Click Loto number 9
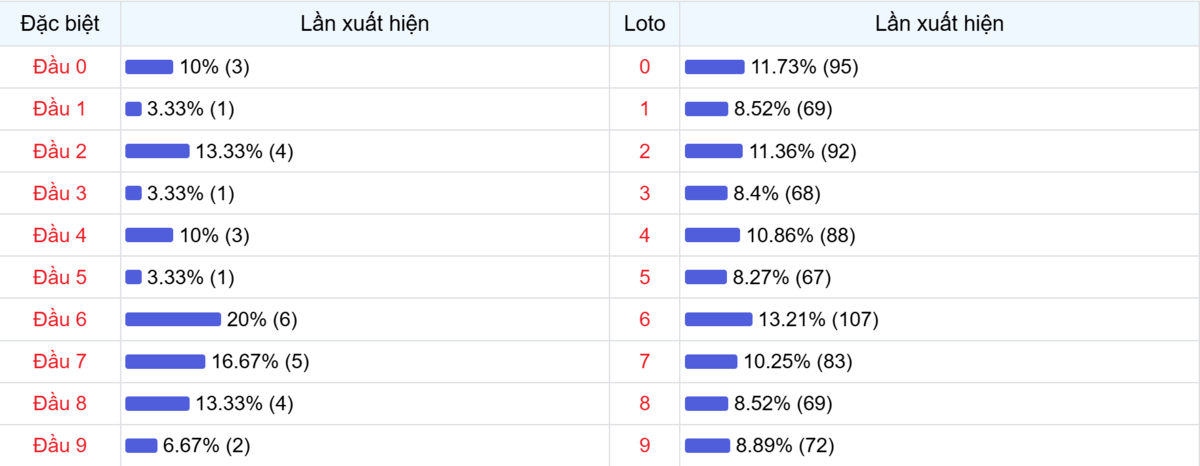The width and height of the screenshot is (1200, 466). 644,445
